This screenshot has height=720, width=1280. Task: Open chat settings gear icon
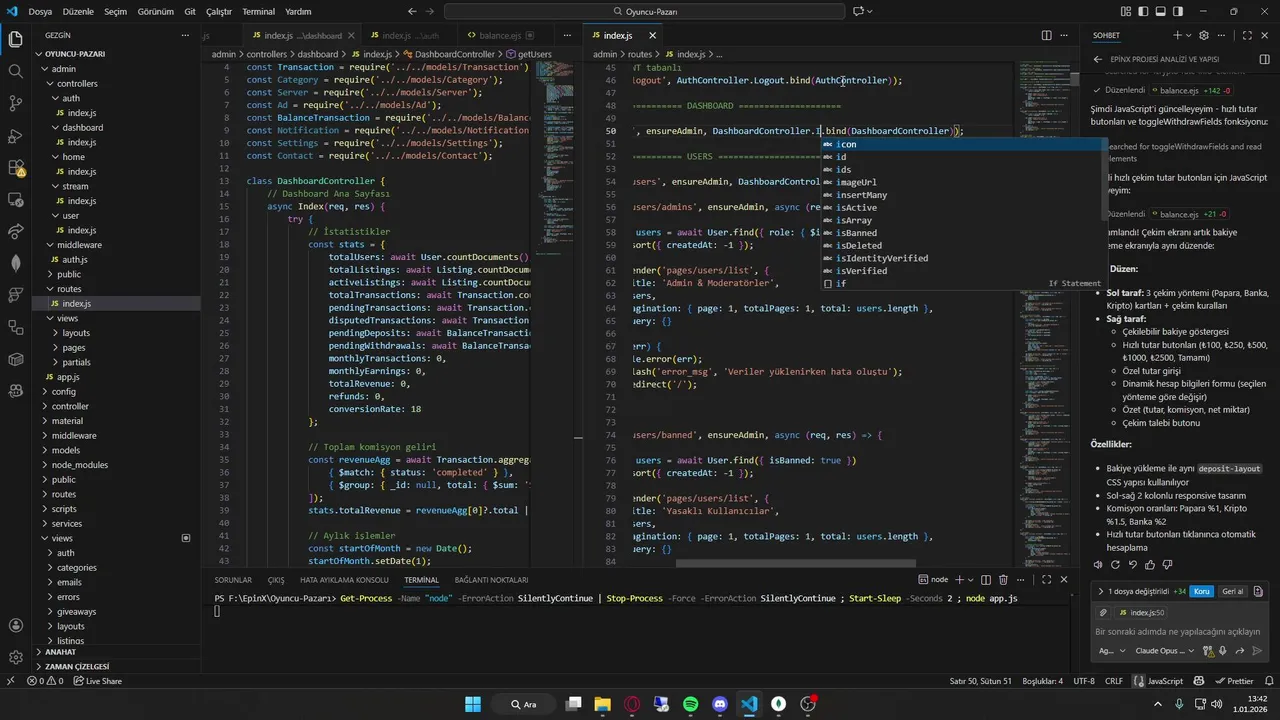pyautogui.click(x=1204, y=35)
